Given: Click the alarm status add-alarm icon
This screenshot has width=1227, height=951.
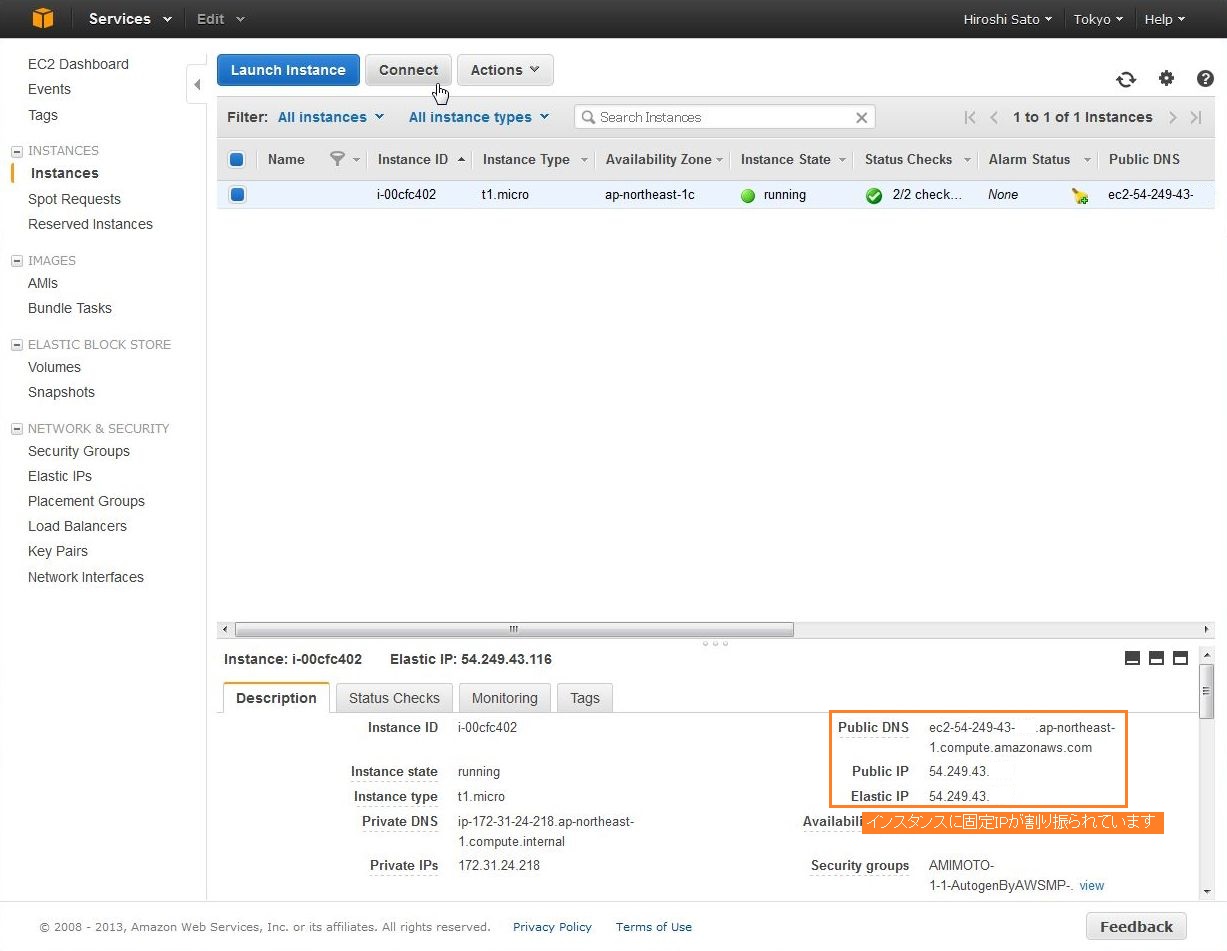Looking at the screenshot, I should coord(1080,196).
